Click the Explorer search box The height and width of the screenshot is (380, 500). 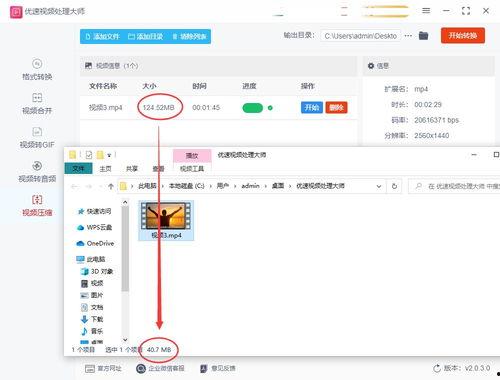[454, 186]
